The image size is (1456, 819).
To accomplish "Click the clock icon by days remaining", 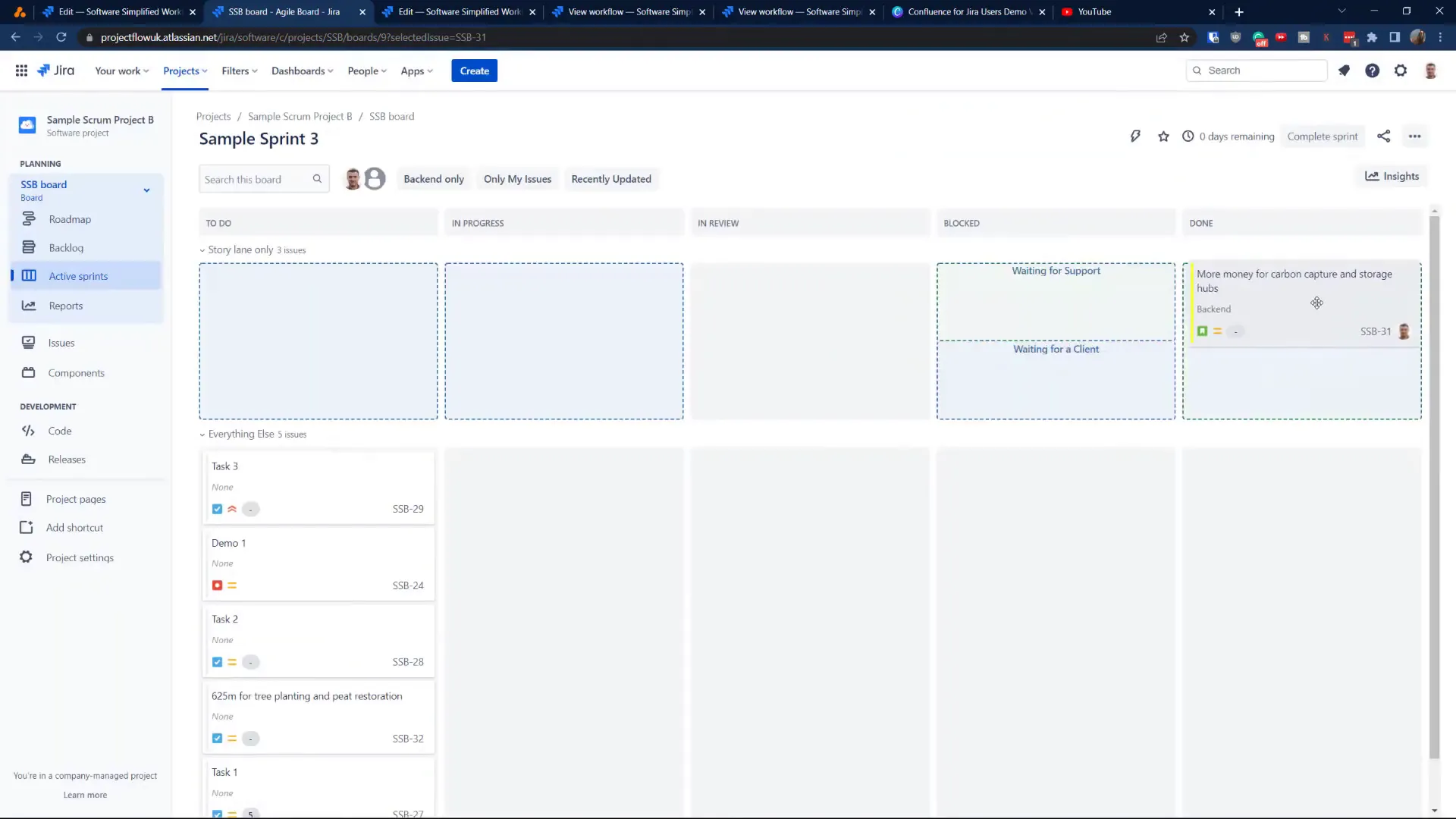I will (1188, 136).
